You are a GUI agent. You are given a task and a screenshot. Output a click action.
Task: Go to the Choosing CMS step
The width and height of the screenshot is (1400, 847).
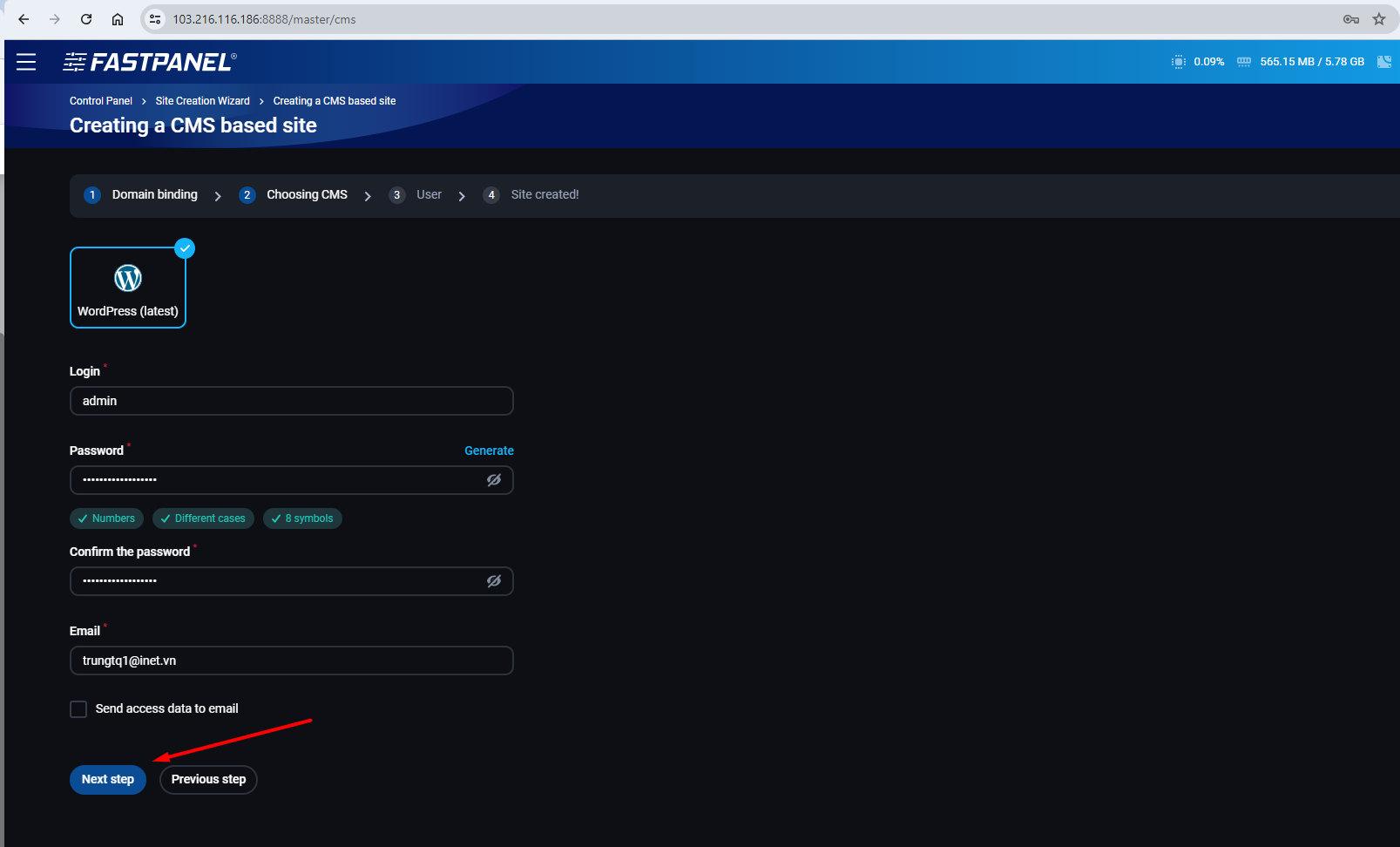coord(294,195)
